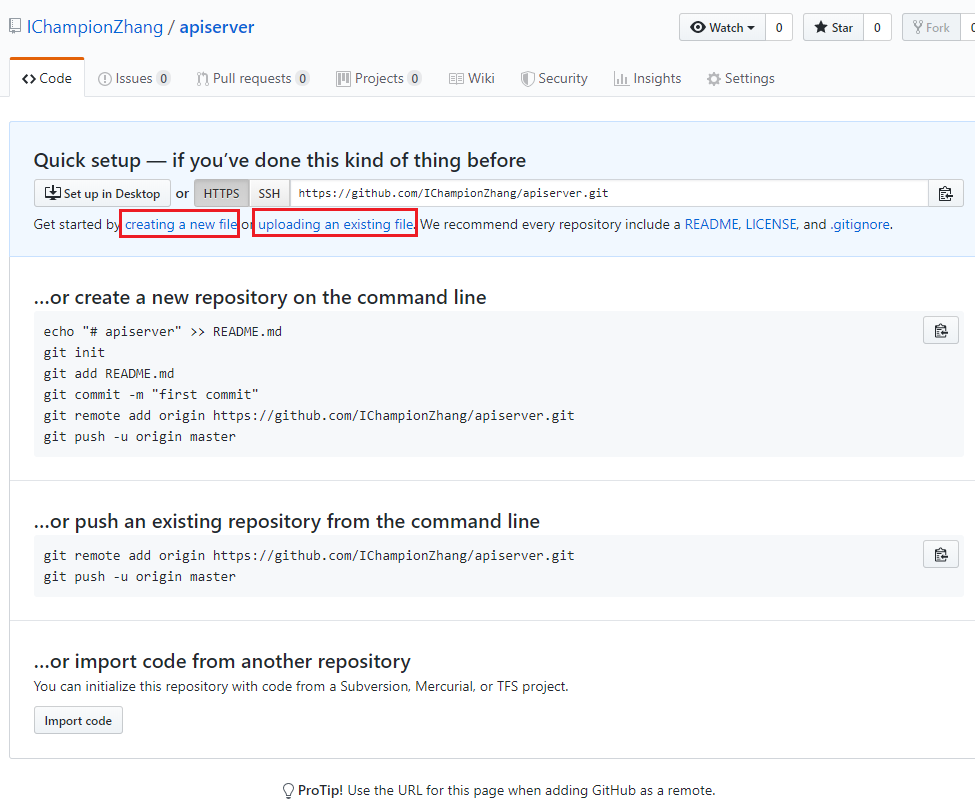Click the clone URL text field

(x=609, y=193)
